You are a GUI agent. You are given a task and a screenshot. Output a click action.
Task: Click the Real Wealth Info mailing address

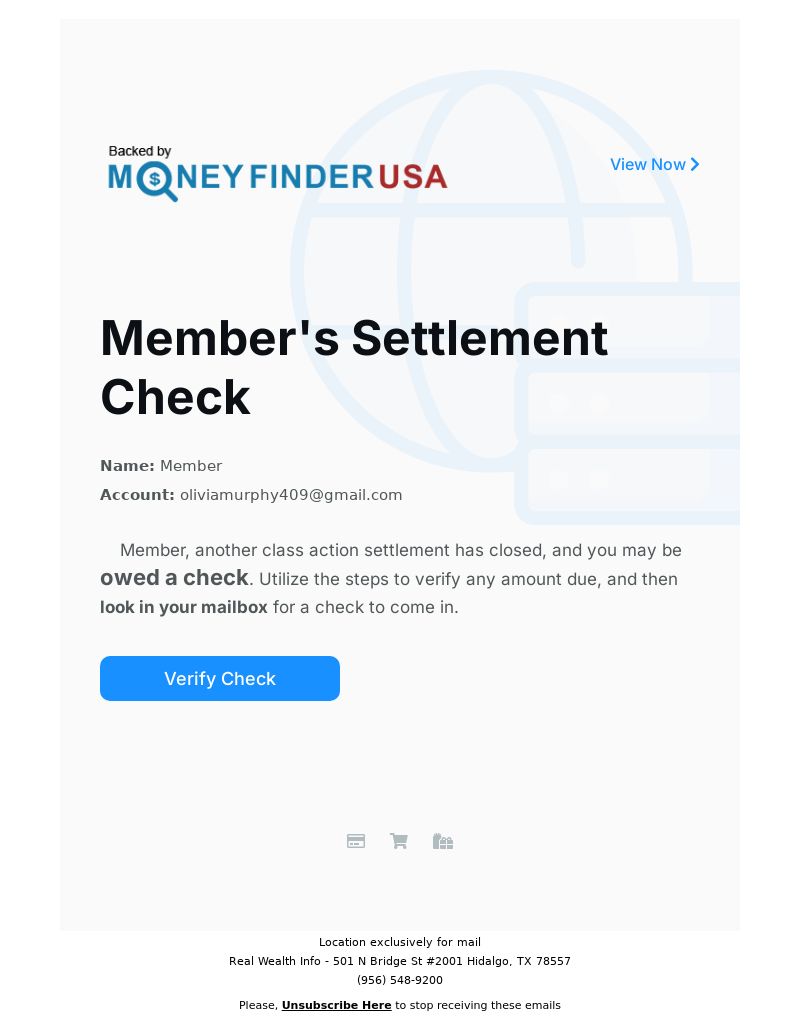pyautogui.click(x=400, y=961)
